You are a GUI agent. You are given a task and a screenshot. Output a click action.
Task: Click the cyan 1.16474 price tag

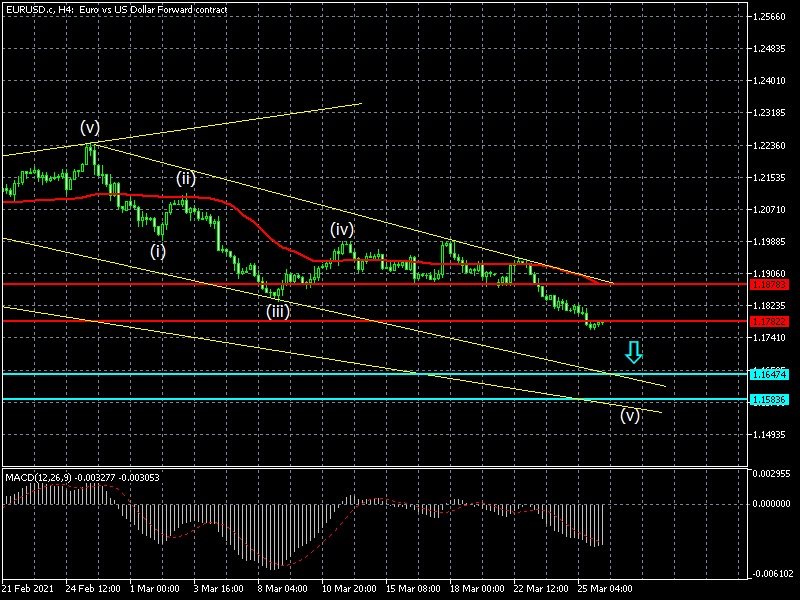768,374
